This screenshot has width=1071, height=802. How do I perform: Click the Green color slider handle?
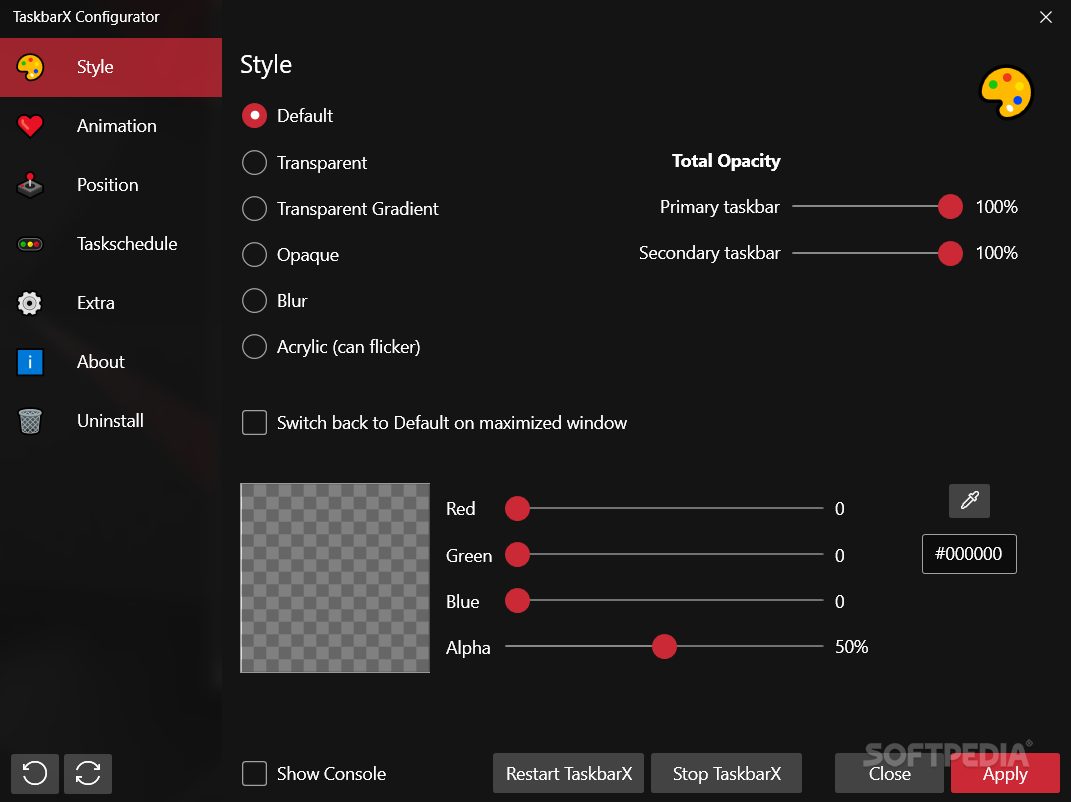tap(517, 555)
